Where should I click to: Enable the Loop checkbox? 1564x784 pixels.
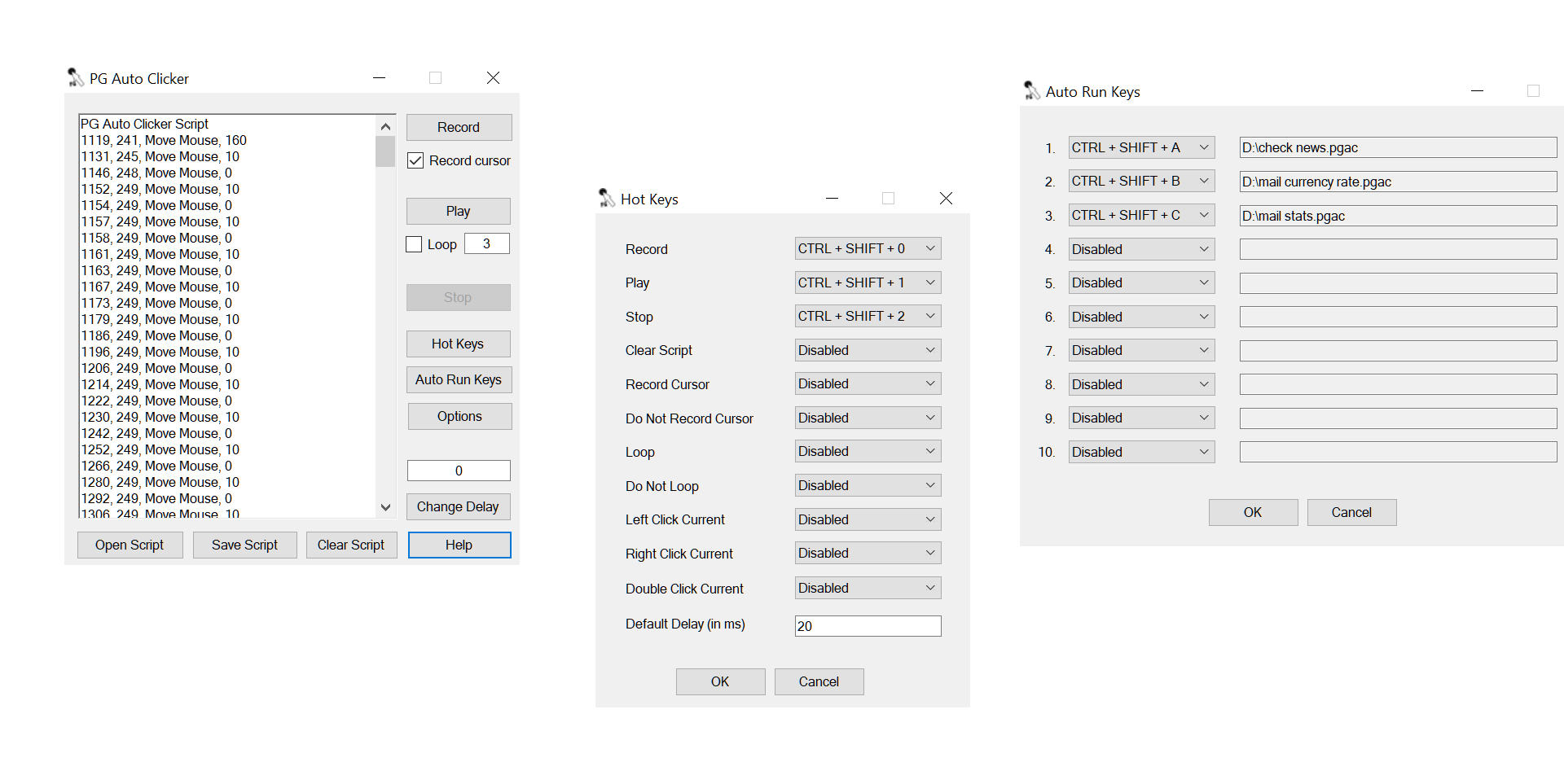click(x=414, y=244)
